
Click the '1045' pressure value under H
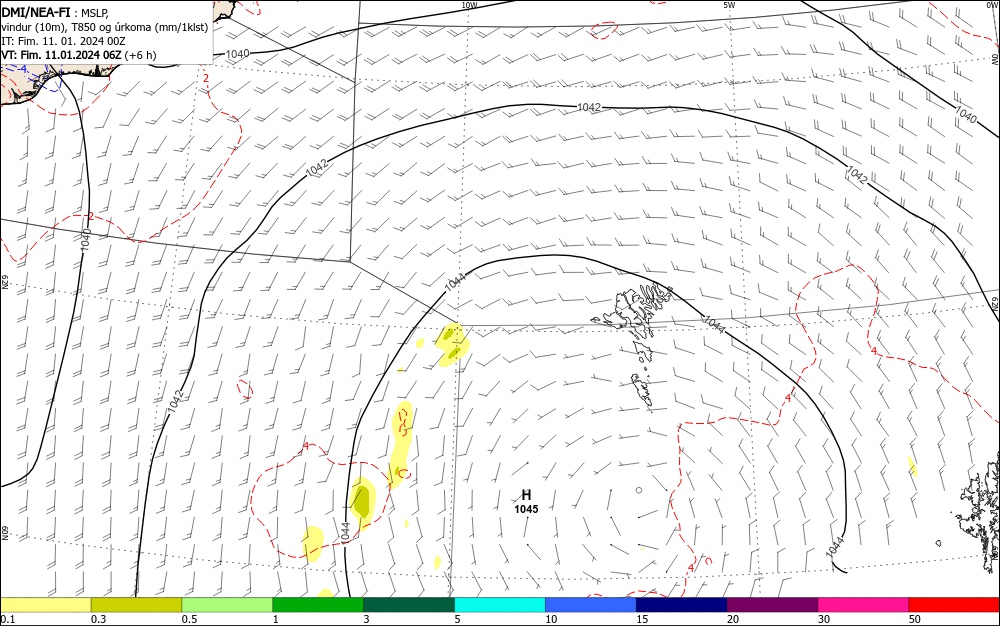click(526, 509)
